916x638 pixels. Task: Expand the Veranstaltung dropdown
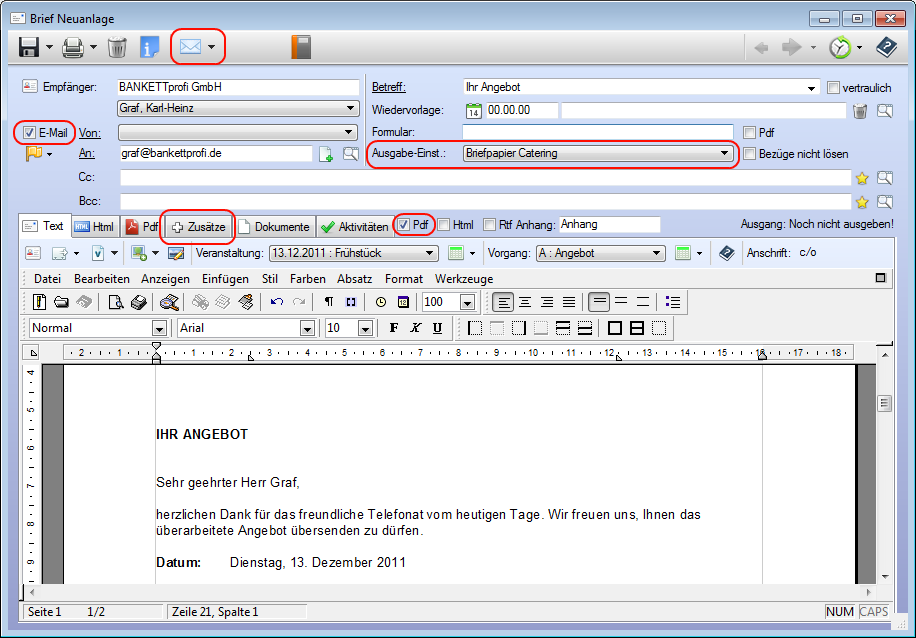430,253
